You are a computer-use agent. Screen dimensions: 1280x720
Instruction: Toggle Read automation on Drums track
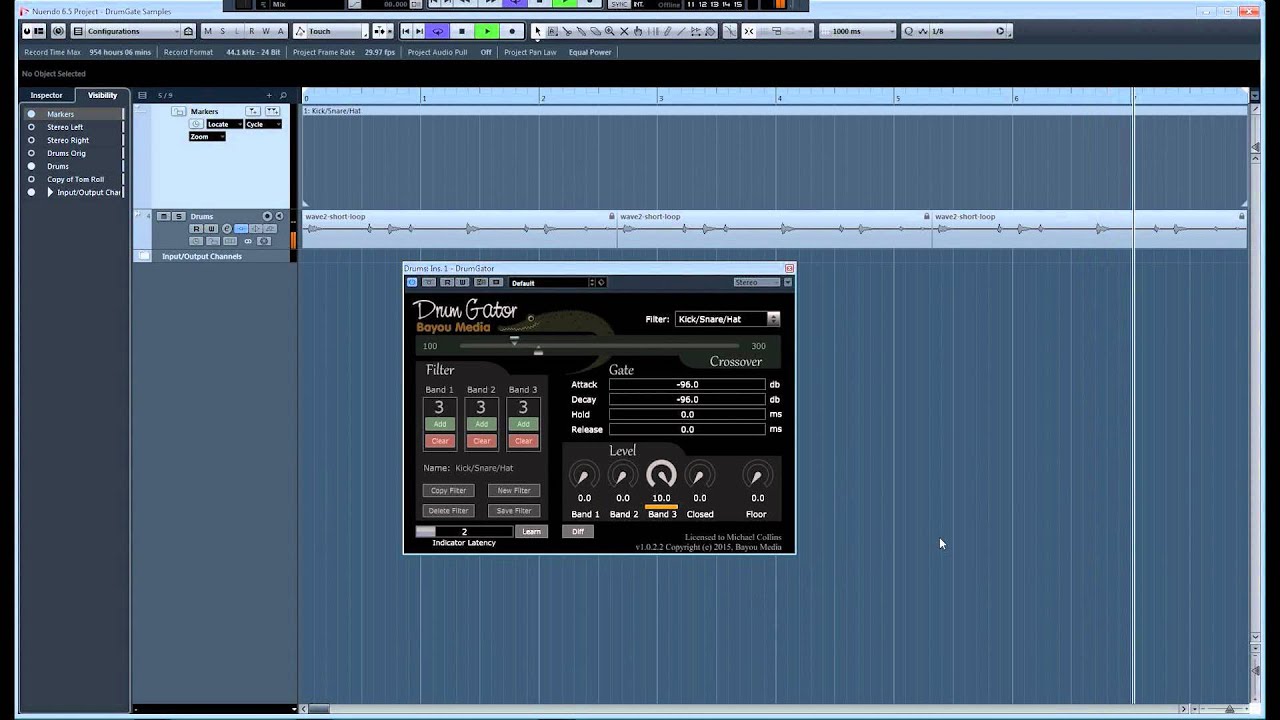tap(197, 229)
